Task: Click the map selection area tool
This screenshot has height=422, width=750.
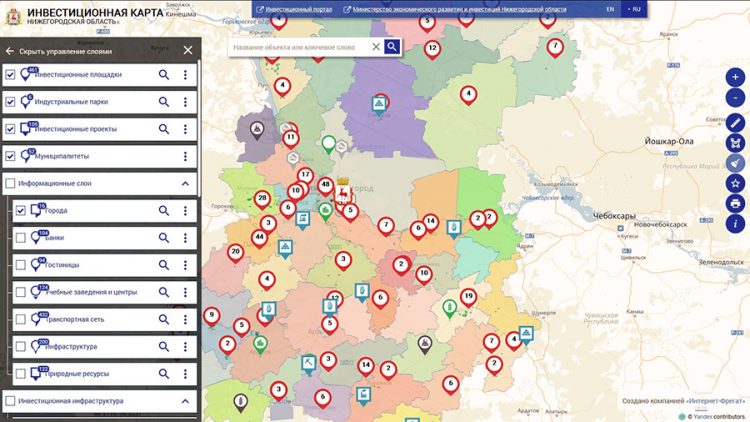Action: pyautogui.click(x=735, y=143)
